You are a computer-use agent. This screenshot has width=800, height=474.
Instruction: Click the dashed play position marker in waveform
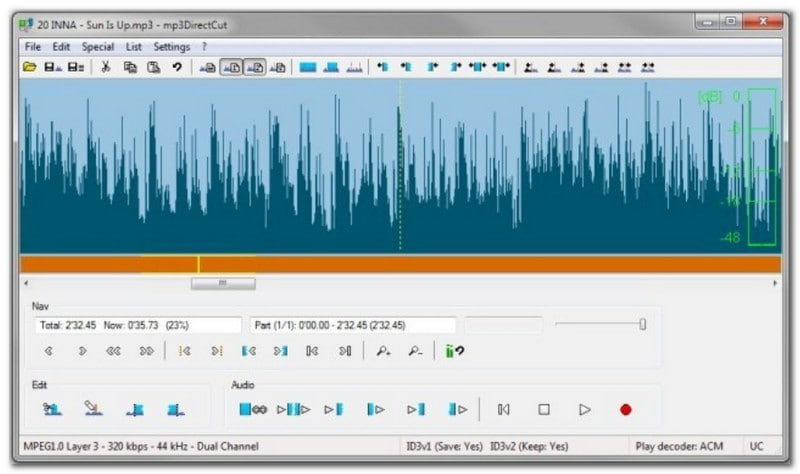click(x=400, y=168)
